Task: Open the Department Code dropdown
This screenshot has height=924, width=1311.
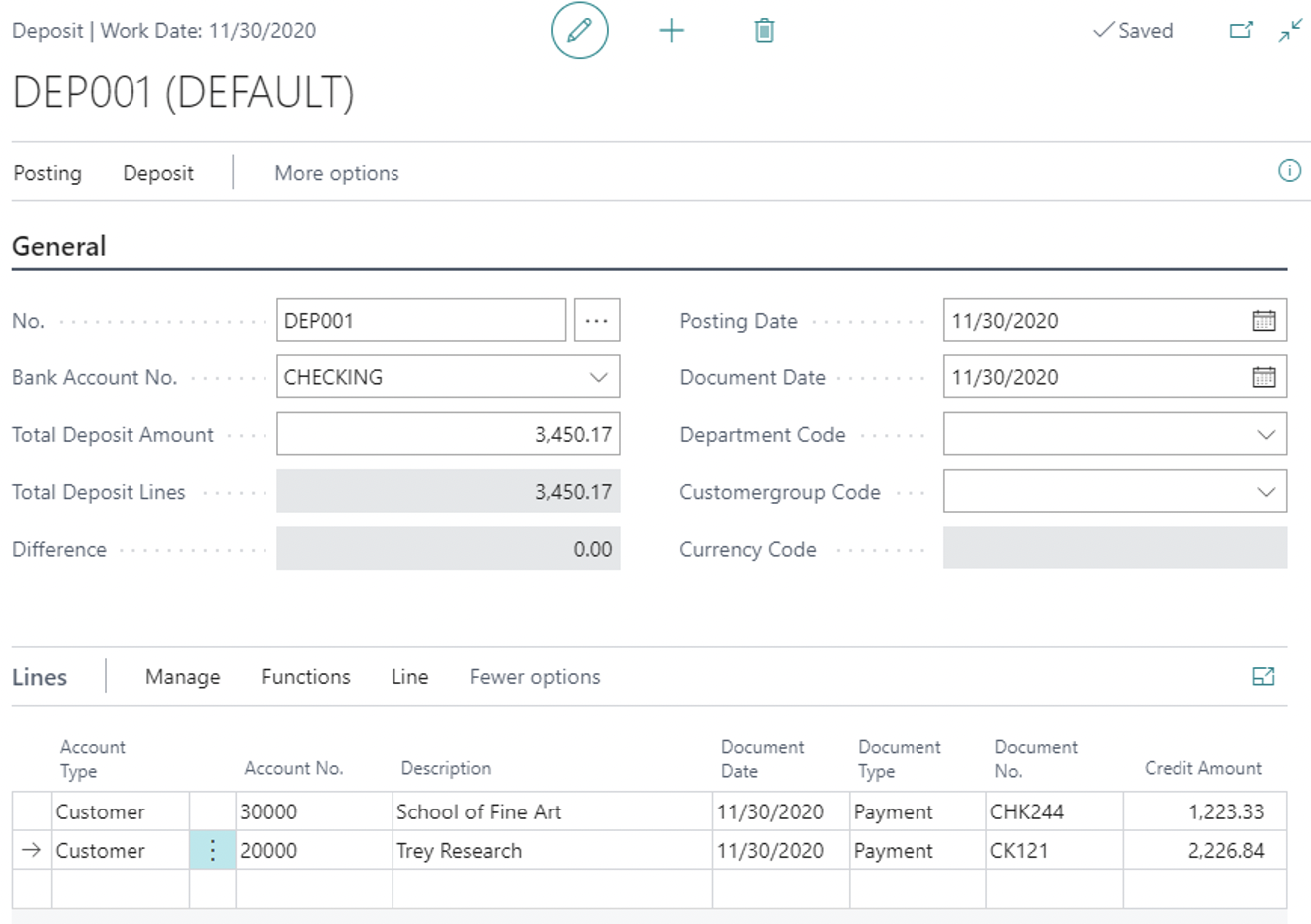Action: [1266, 434]
